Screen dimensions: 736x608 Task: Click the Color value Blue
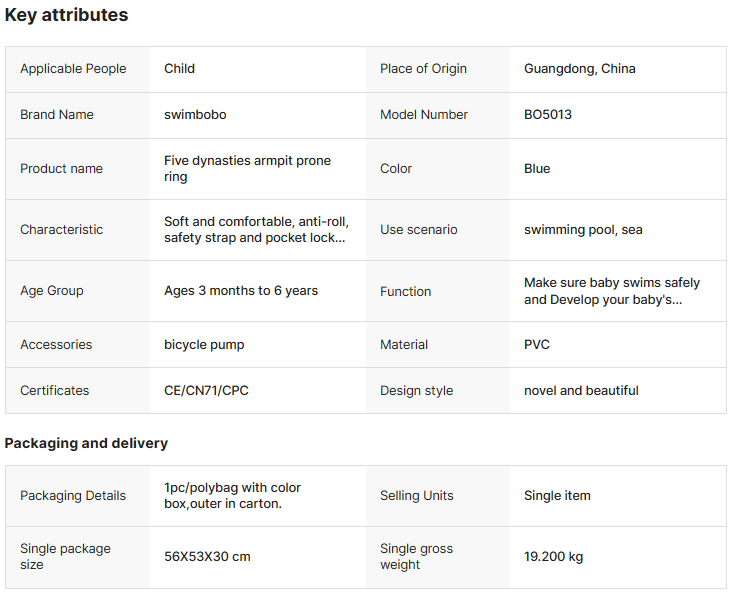pos(537,169)
